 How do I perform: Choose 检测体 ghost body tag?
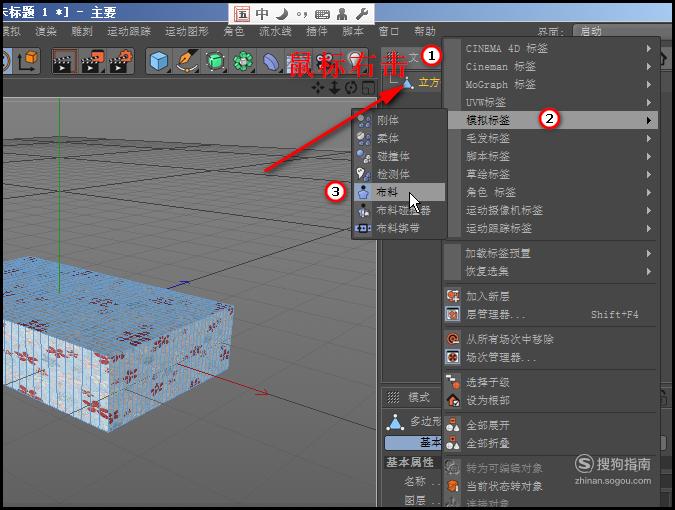coord(399,174)
